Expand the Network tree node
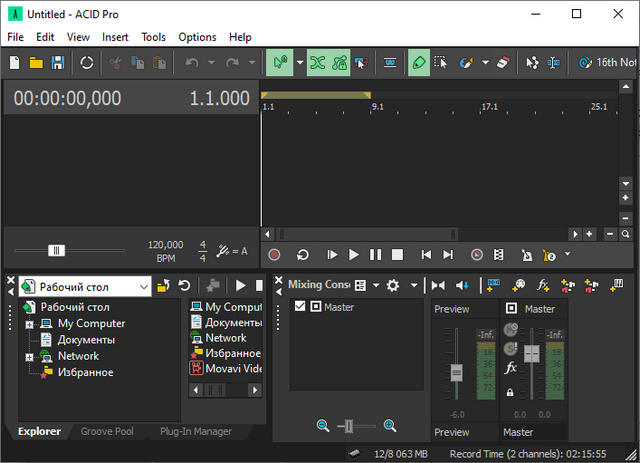Image resolution: width=640 pixels, height=463 pixels. [x=30, y=356]
